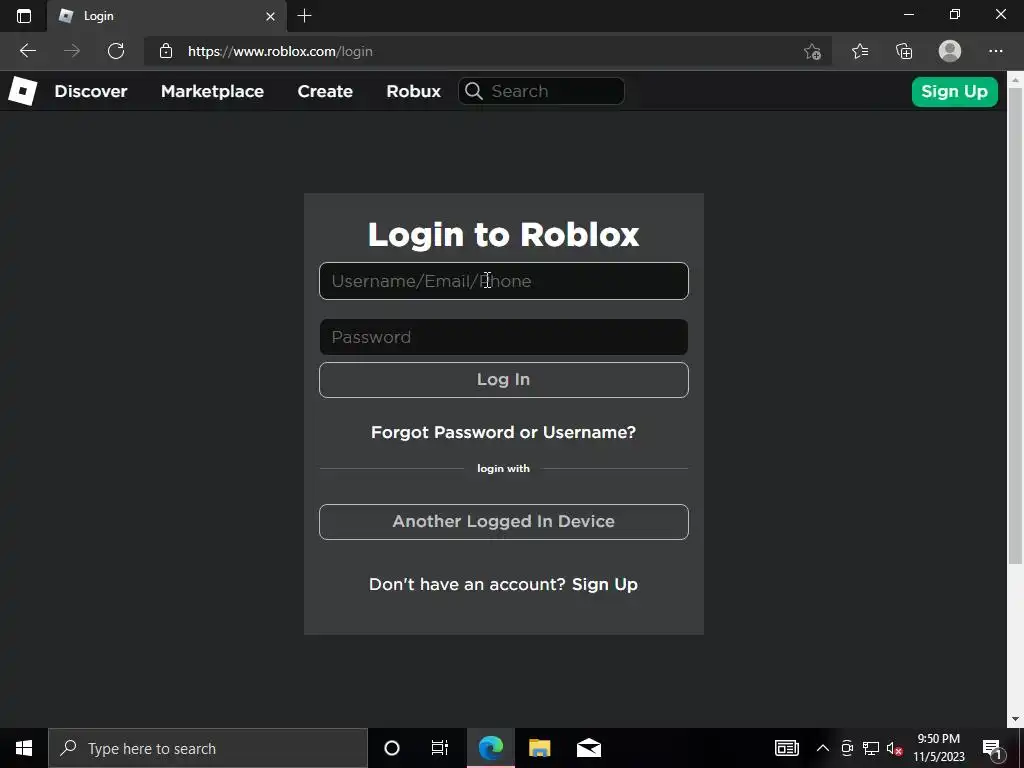Click the muted volume tray icon
Image resolution: width=1024 pixels, height=768 pixels.
tap(895, 748)
